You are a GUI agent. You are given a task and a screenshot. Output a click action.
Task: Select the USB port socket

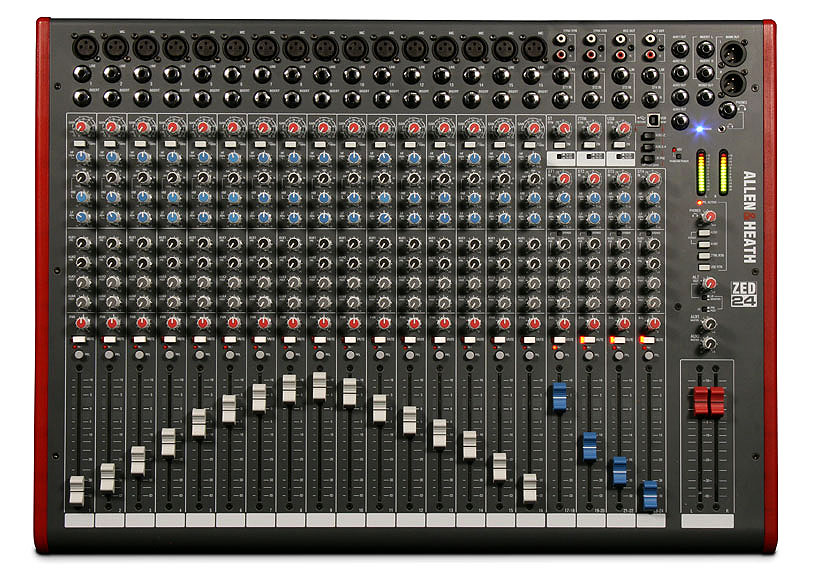653,120
